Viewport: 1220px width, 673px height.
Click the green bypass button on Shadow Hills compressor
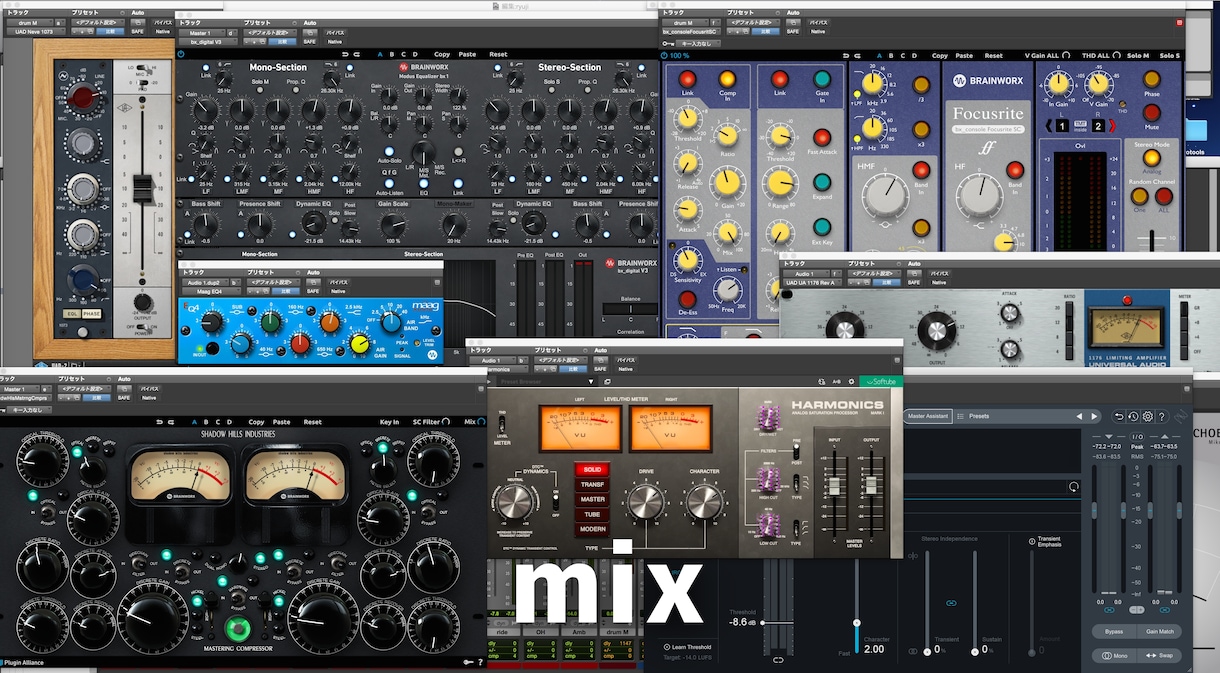[x=237, y=631]
